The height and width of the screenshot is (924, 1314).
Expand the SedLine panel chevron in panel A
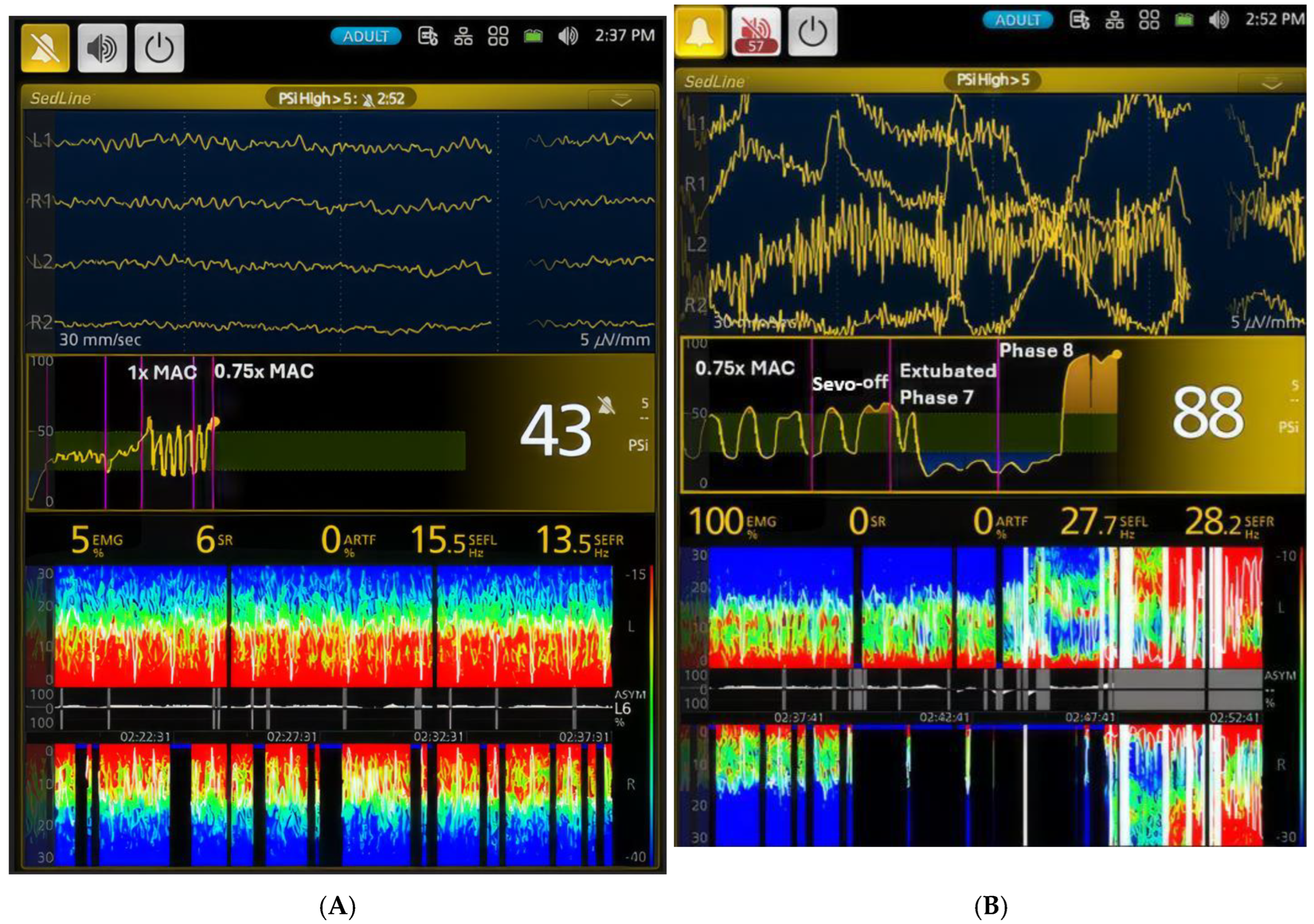(621, 101)
